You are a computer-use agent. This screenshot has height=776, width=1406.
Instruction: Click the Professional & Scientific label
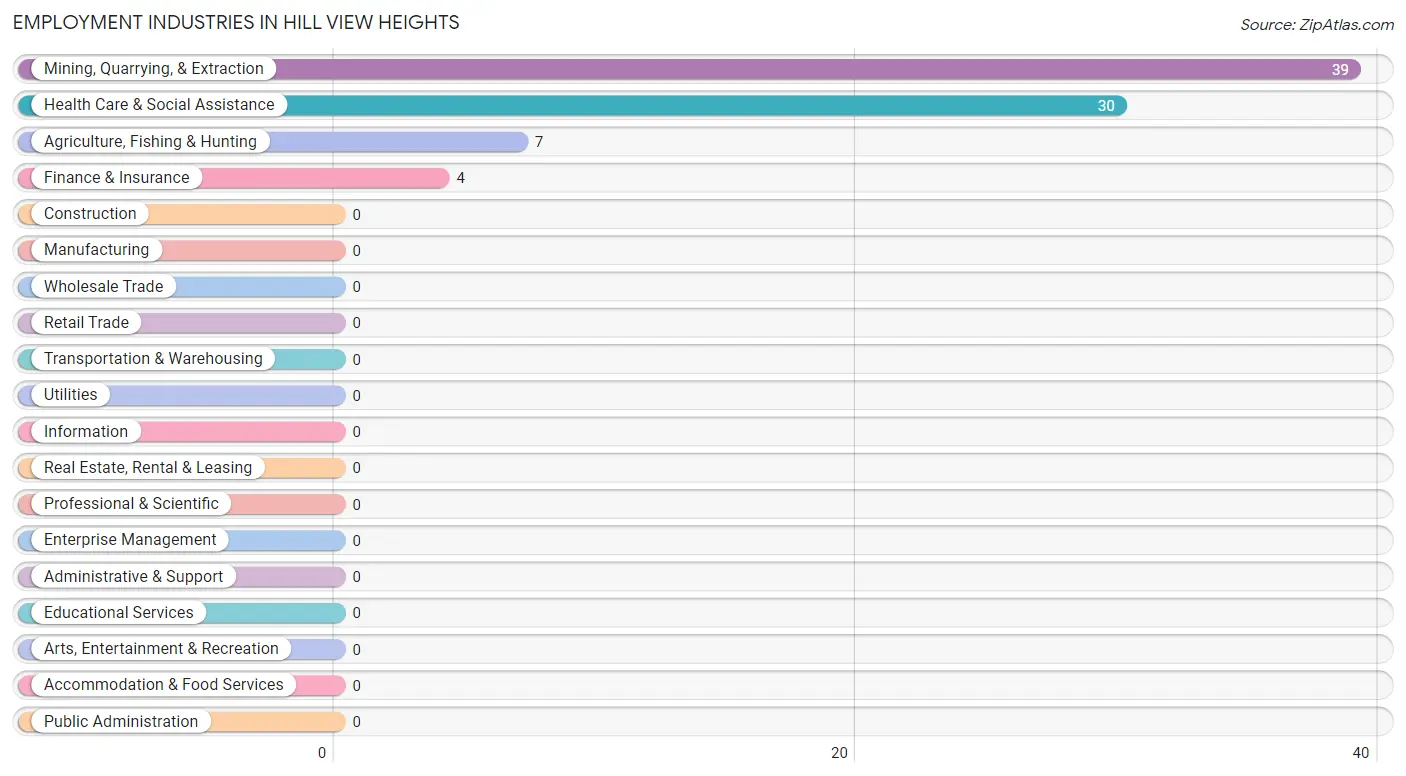[131, 504]
